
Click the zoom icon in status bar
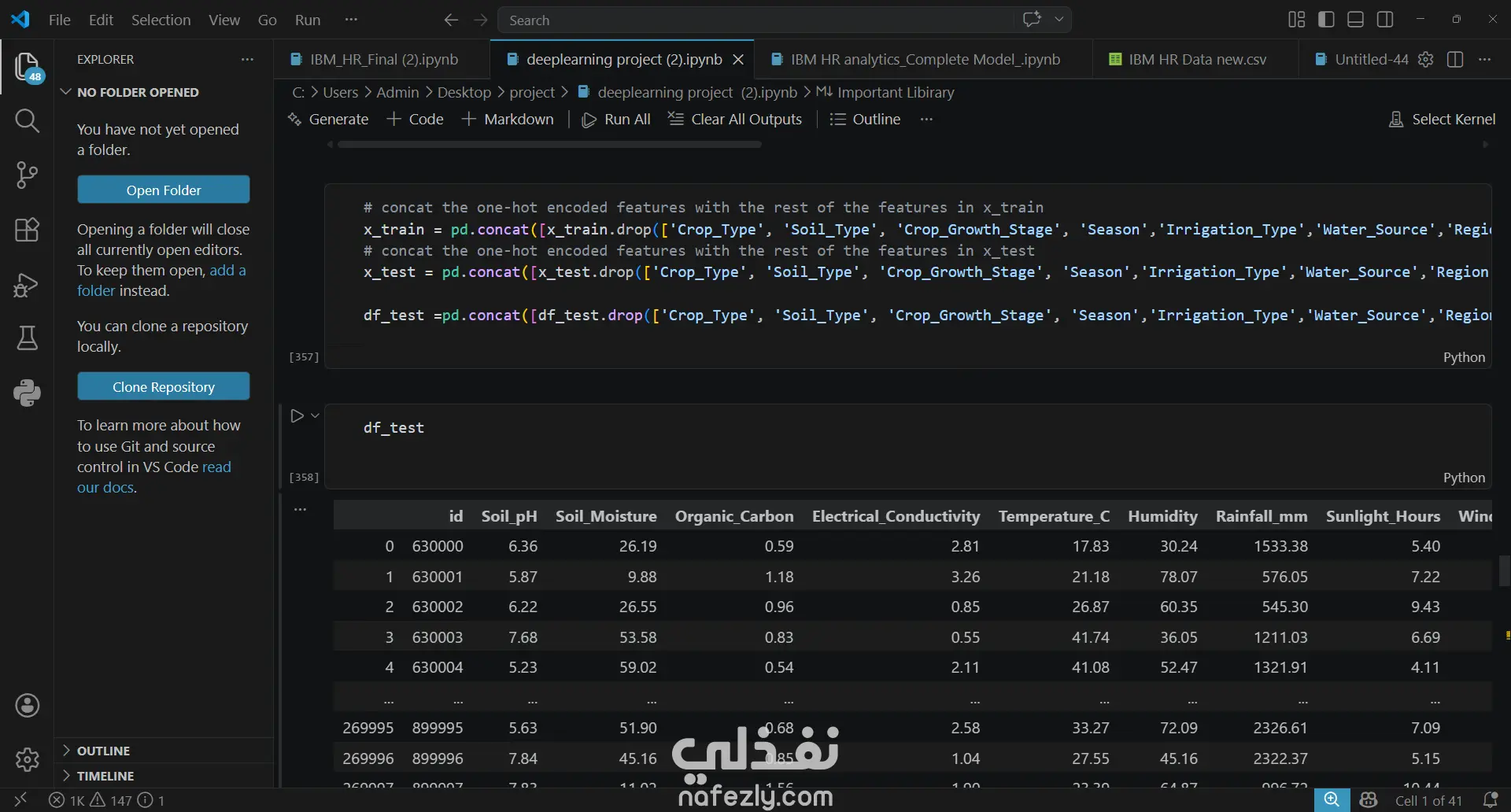[x=1332, y=800]
